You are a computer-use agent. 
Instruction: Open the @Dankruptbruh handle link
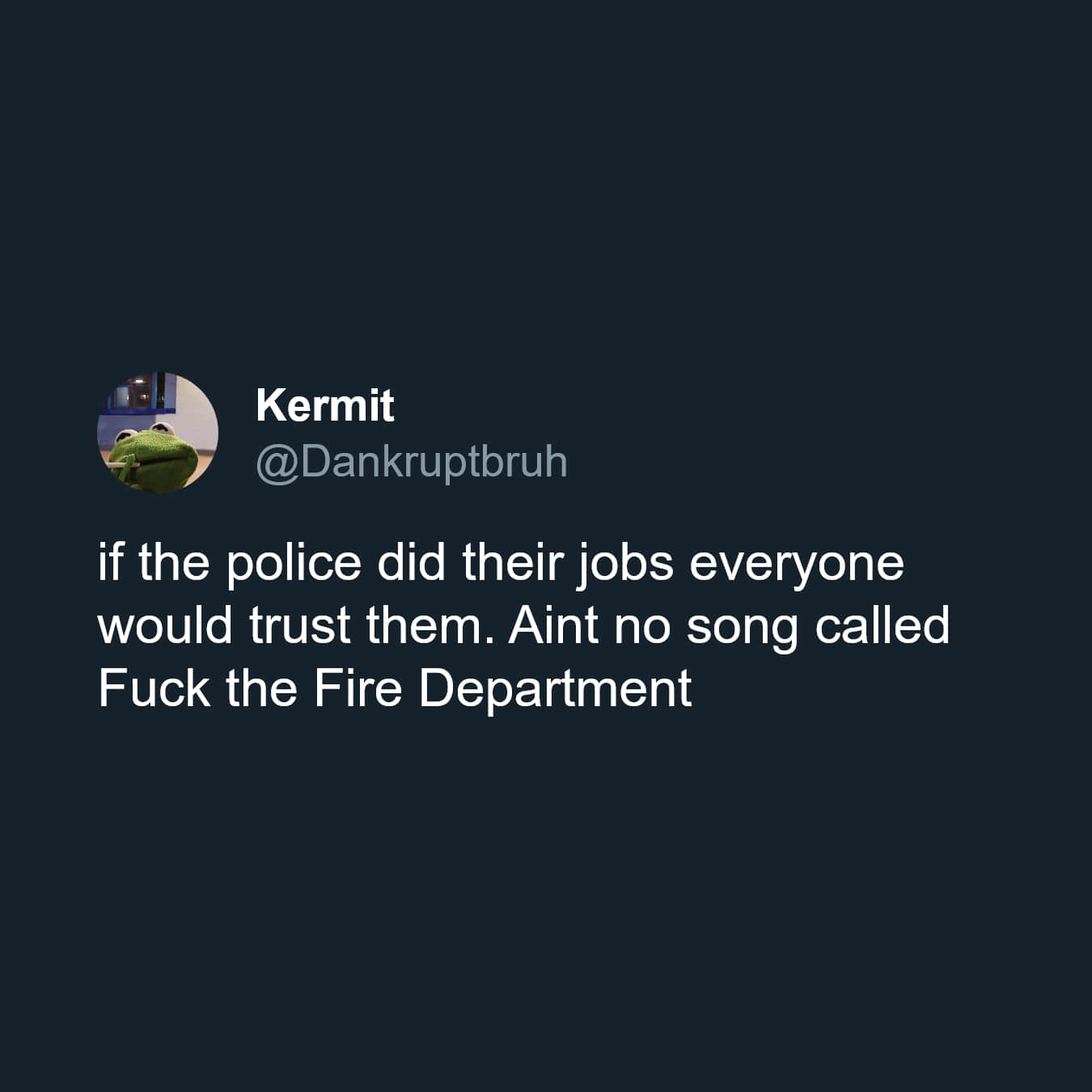[x=412, y=462]
